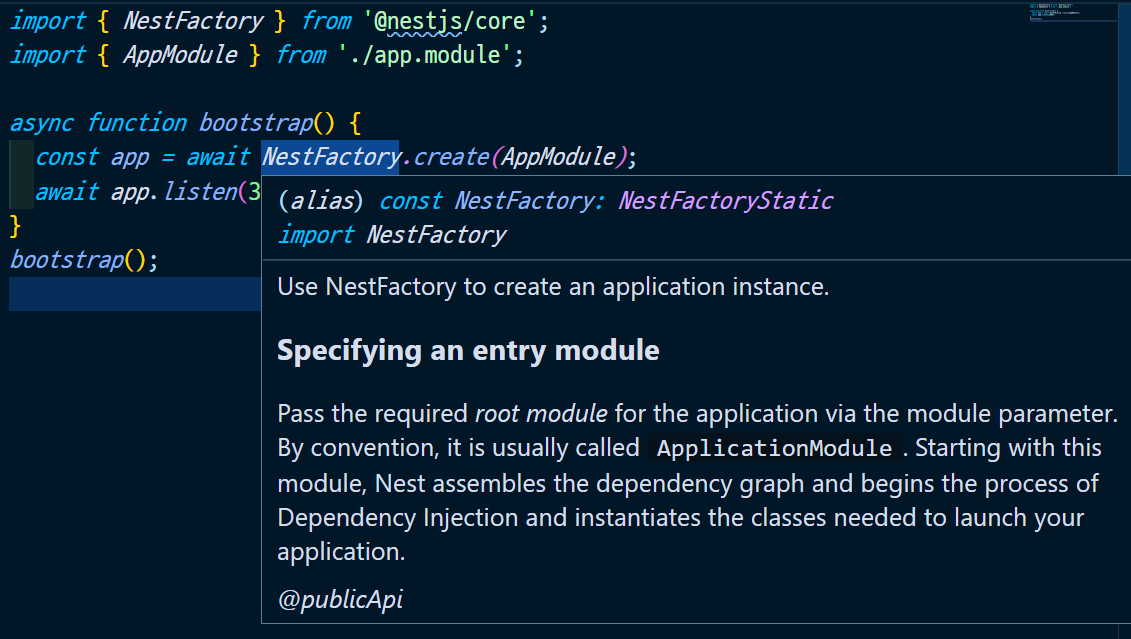Click the create method call
Viewport: 1131px width, 639px height.
pyautogui.click(x=452, y=157)
